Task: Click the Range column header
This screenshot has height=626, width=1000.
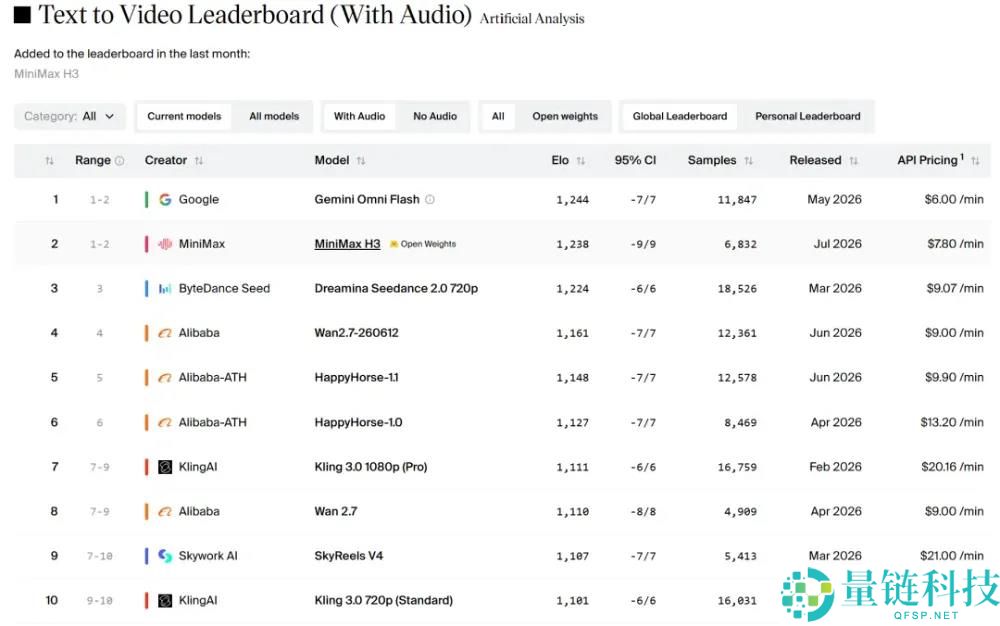Action: click(92, 161)
